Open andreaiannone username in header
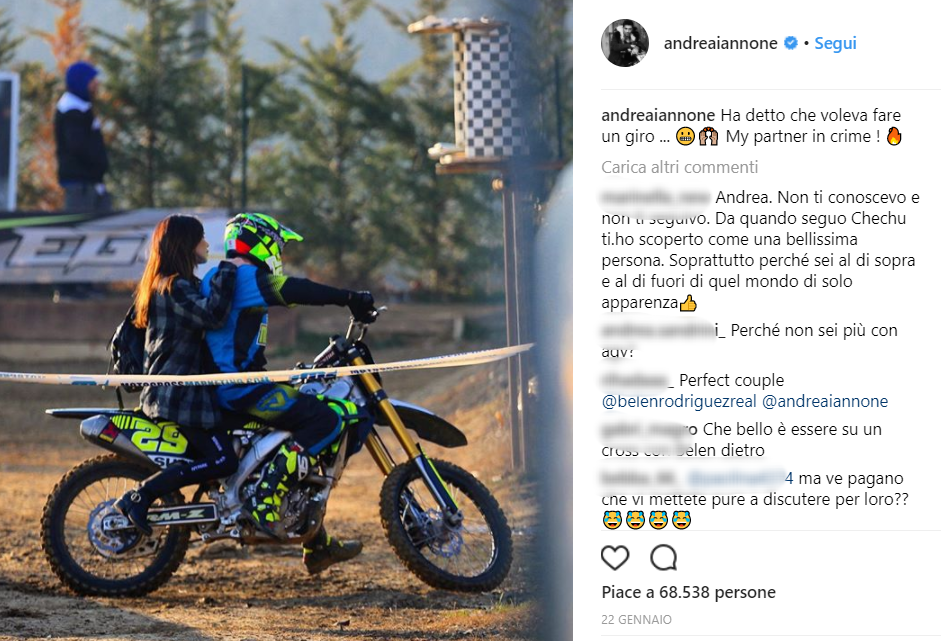 720,43
